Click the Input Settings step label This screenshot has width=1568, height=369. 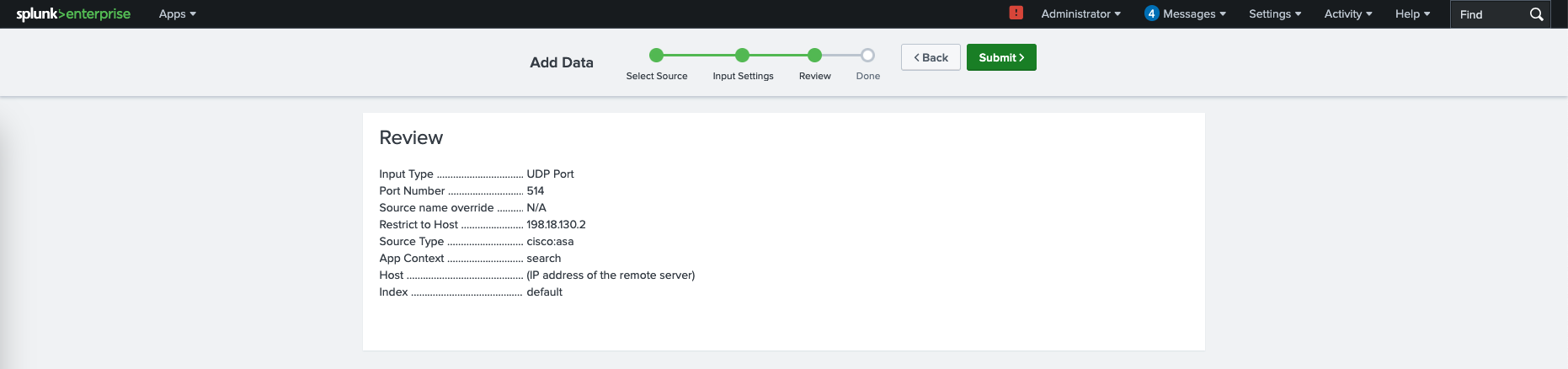(743, 76)
